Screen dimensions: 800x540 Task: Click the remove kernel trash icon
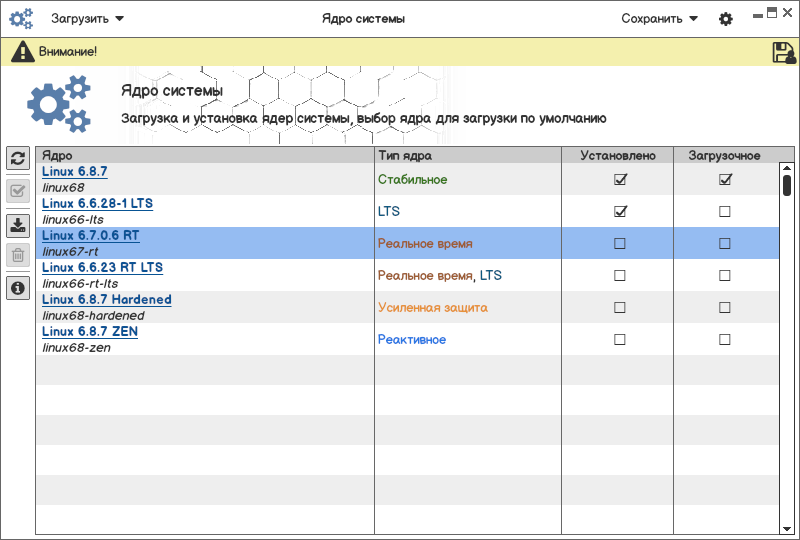click(17, 255)
